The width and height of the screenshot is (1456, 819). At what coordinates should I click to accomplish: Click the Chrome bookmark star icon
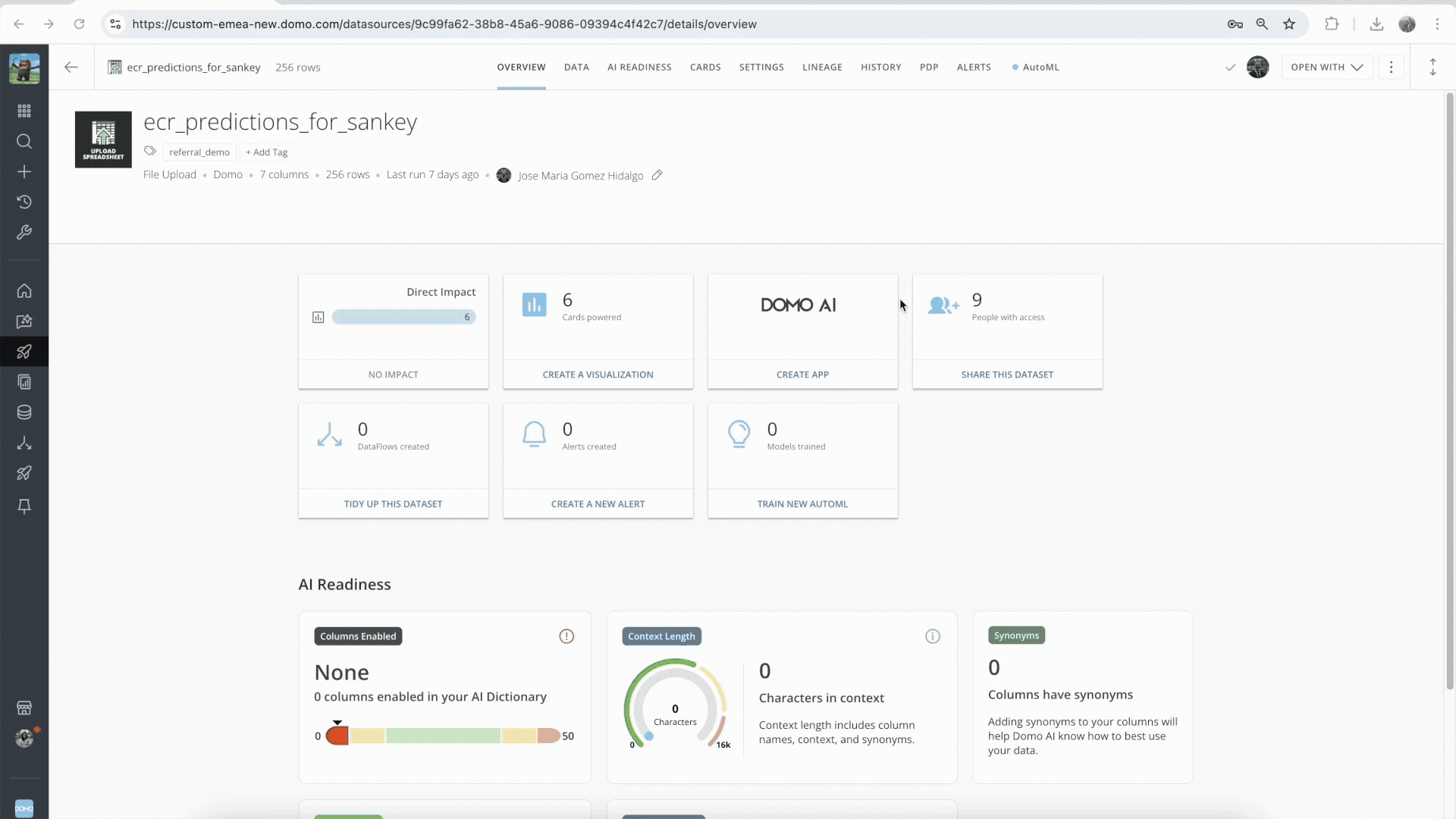click(1289, 24)
